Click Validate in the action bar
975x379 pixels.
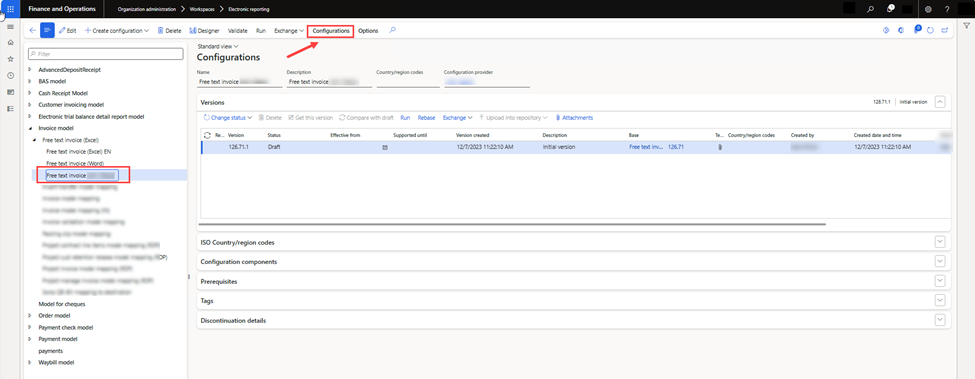coord(238,30)
